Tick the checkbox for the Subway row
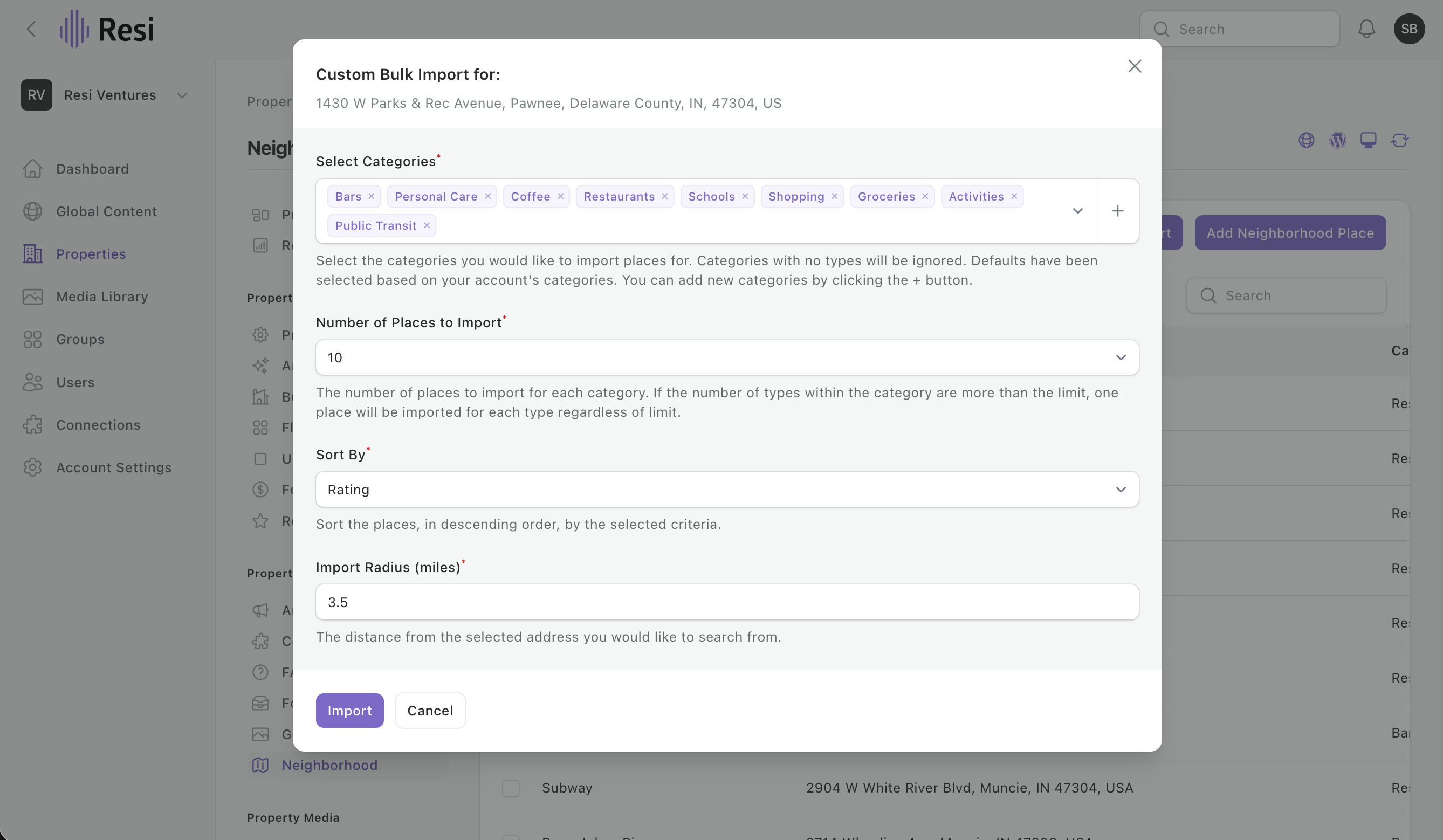Screen dimensions: 1443x840 click(510, 788)
